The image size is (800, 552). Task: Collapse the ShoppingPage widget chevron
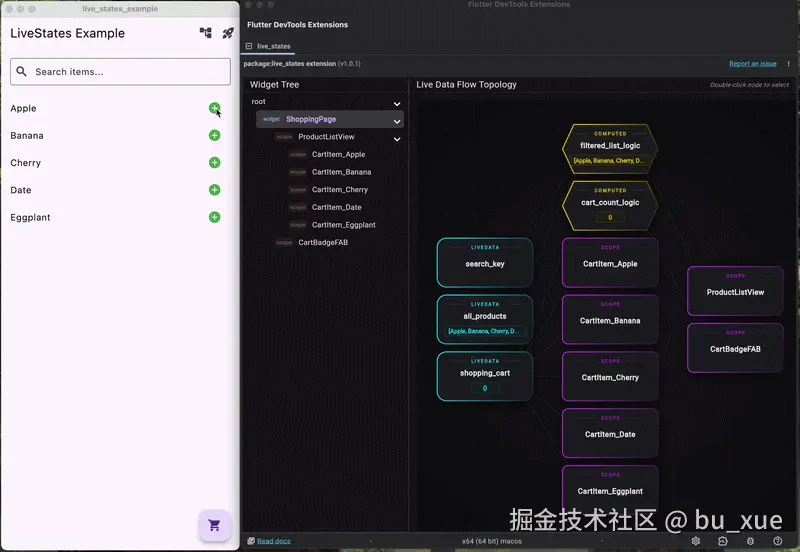[x=397, y=121]
